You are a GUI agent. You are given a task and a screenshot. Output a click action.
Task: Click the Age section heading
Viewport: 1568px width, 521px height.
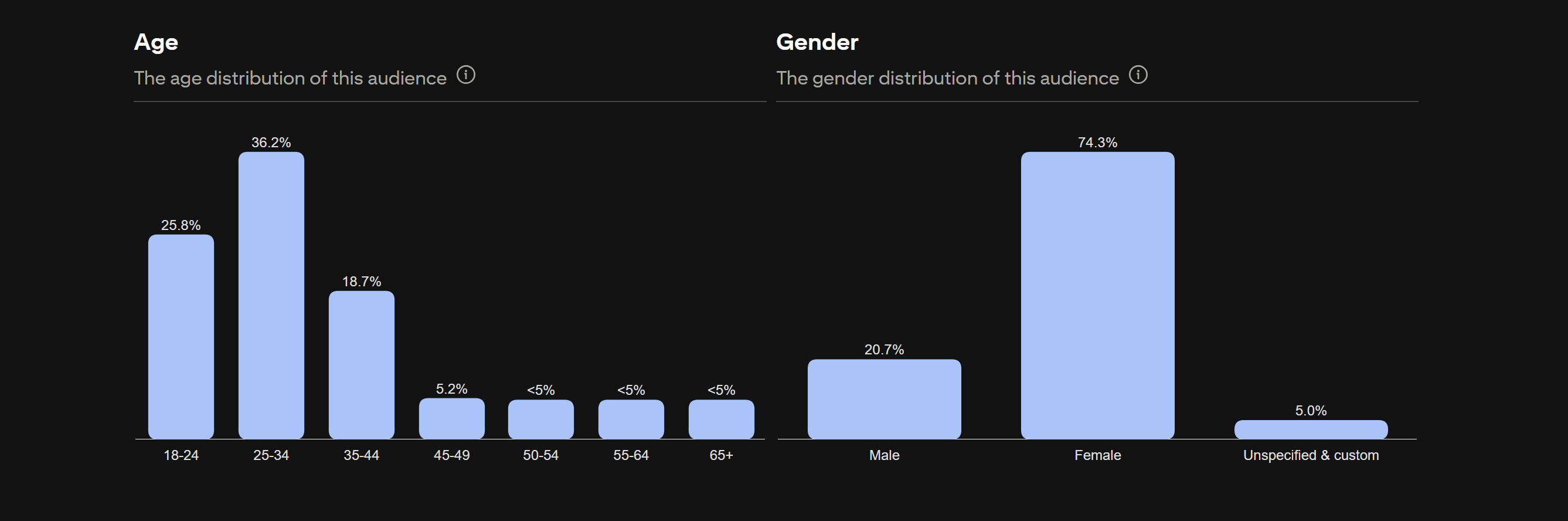click(156, 42)
